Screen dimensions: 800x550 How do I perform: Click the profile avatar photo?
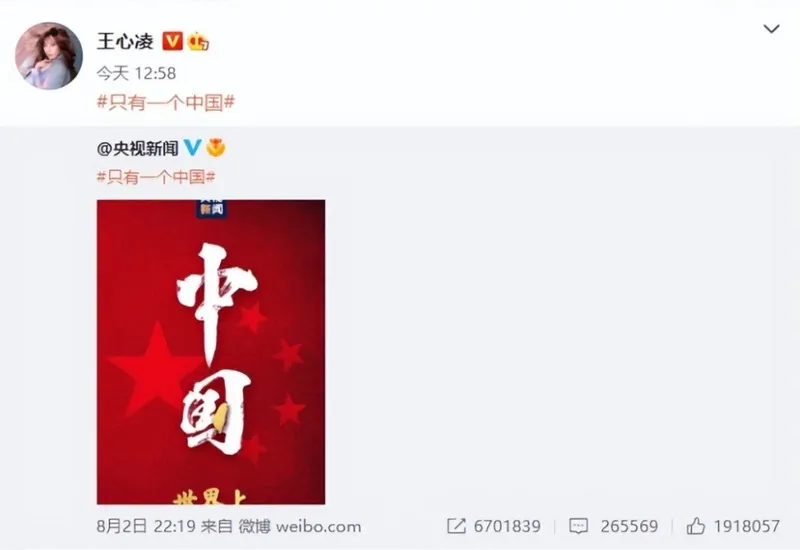coord(49,56)
